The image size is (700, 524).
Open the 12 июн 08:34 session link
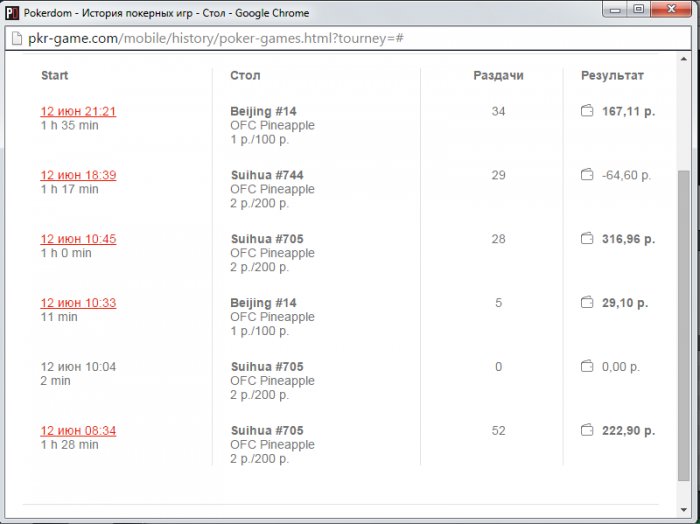point(78,431)
